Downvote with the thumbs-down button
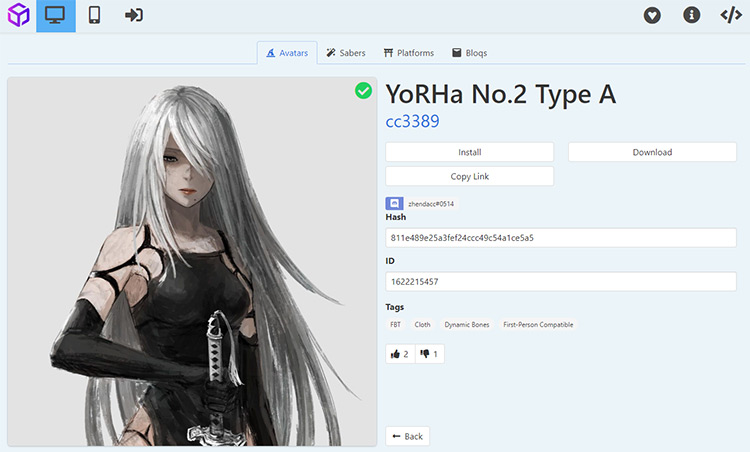Viewport: 750px width, 452px height. point(430,354)
